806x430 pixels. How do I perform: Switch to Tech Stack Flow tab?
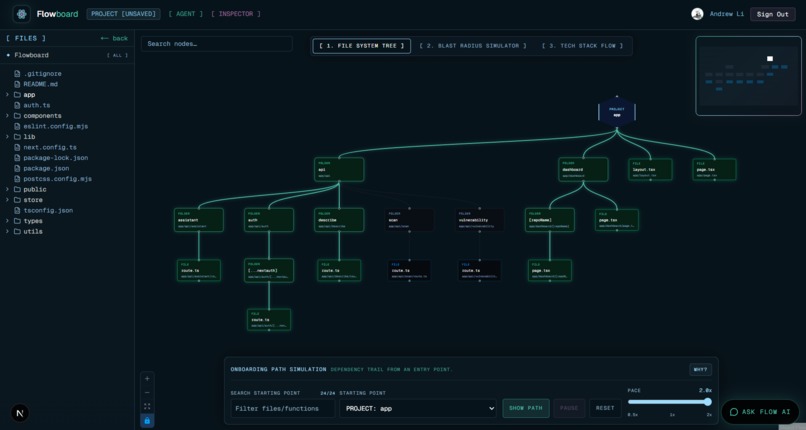582,46
